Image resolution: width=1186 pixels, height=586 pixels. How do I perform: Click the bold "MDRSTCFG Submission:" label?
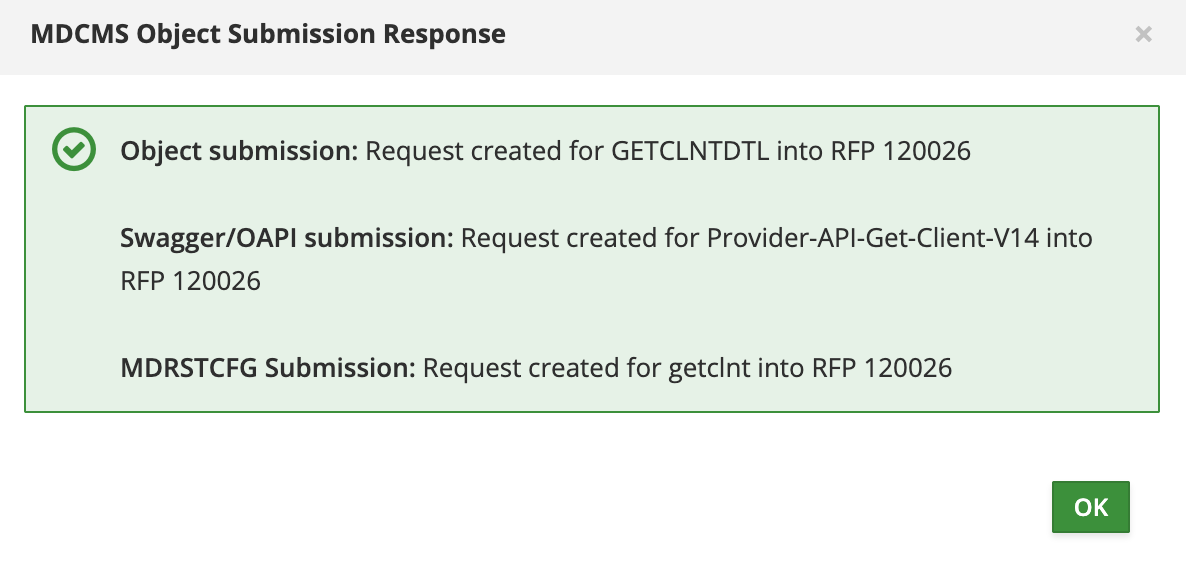pyautogui.click(x=268, y=367)
